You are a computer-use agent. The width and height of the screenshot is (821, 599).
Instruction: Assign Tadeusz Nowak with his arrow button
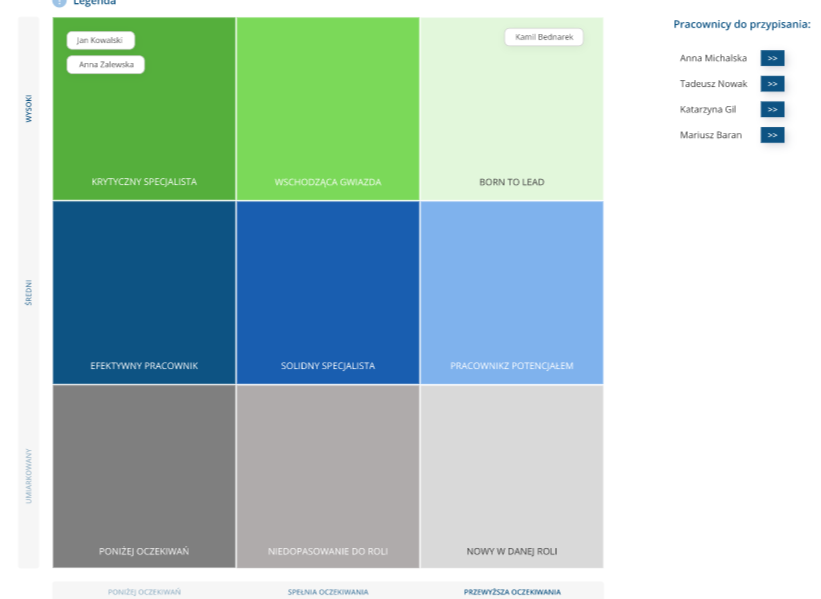tap(772, 84)
